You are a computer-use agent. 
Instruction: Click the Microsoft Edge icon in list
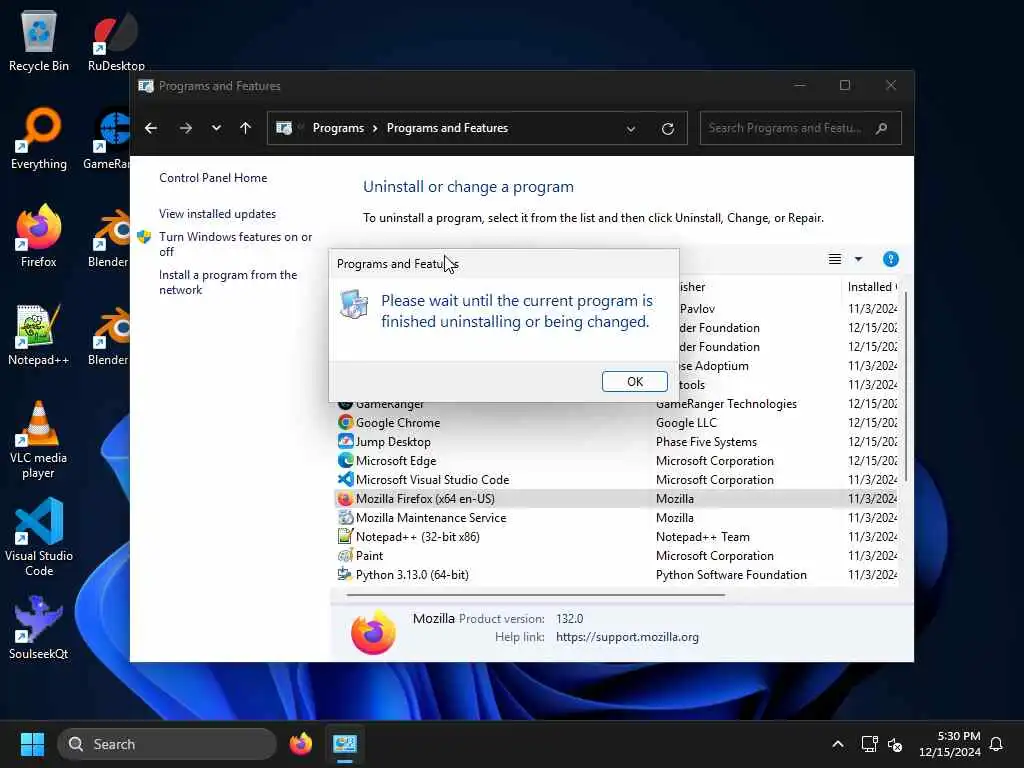point(345,460)
